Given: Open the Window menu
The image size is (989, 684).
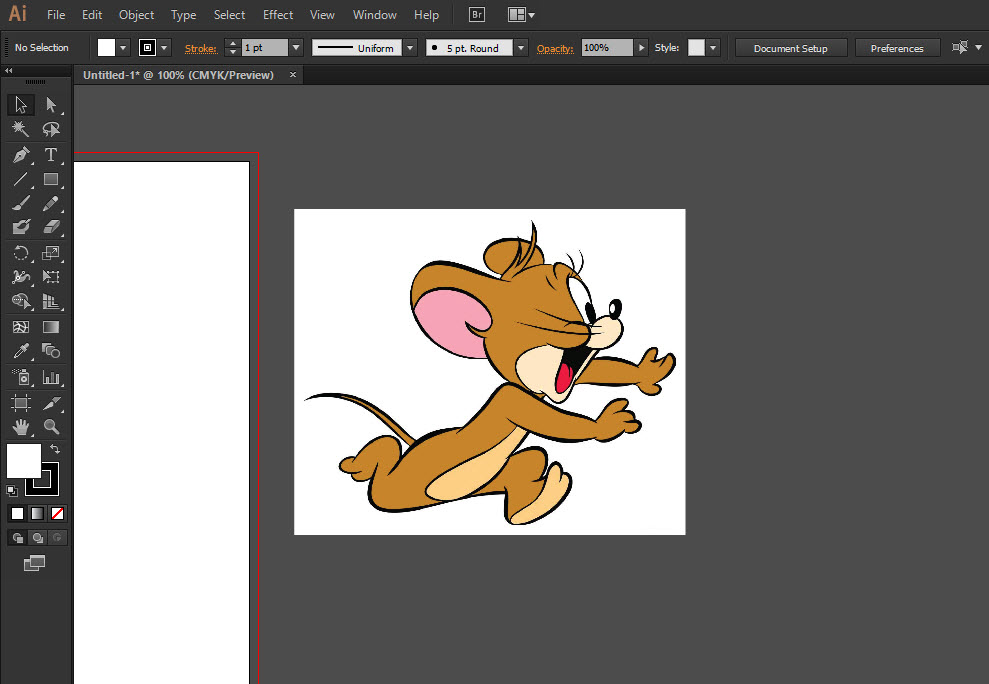Looking at the screenshot, I should (375, 15).
